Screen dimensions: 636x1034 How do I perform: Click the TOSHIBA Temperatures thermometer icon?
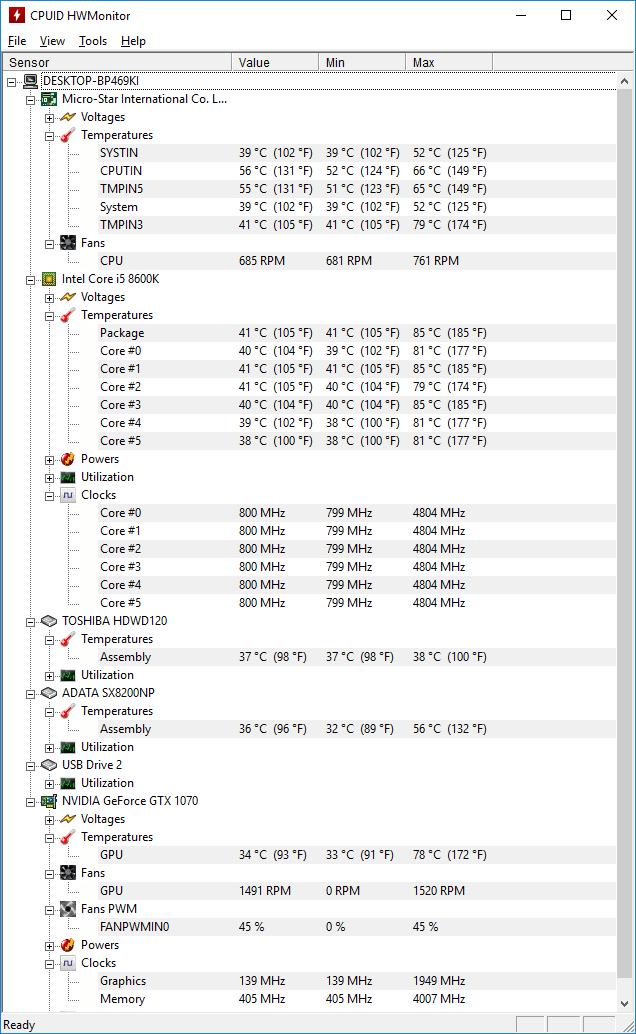[x=67, y=639]
